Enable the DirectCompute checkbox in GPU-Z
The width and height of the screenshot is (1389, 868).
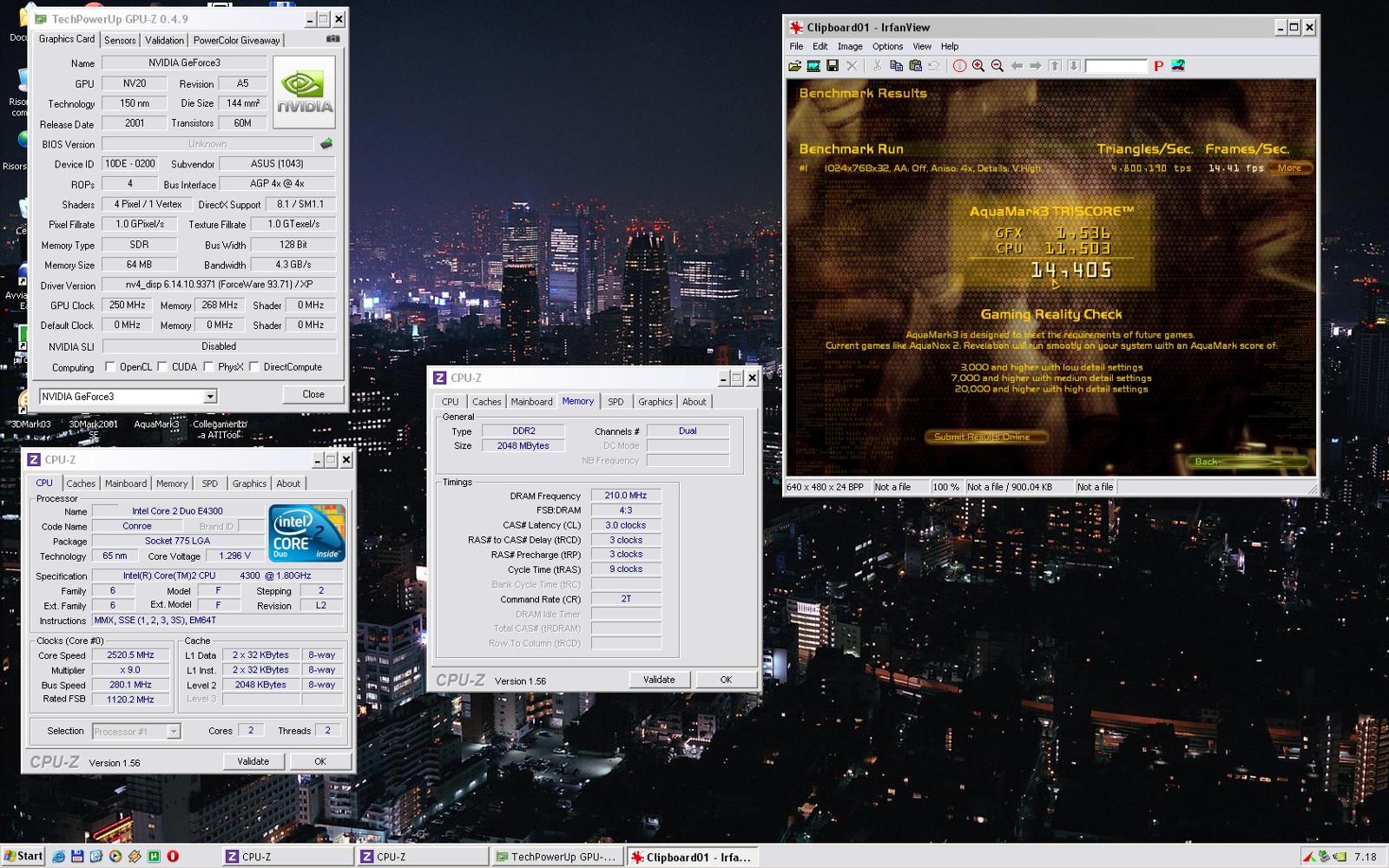(253, 367)
